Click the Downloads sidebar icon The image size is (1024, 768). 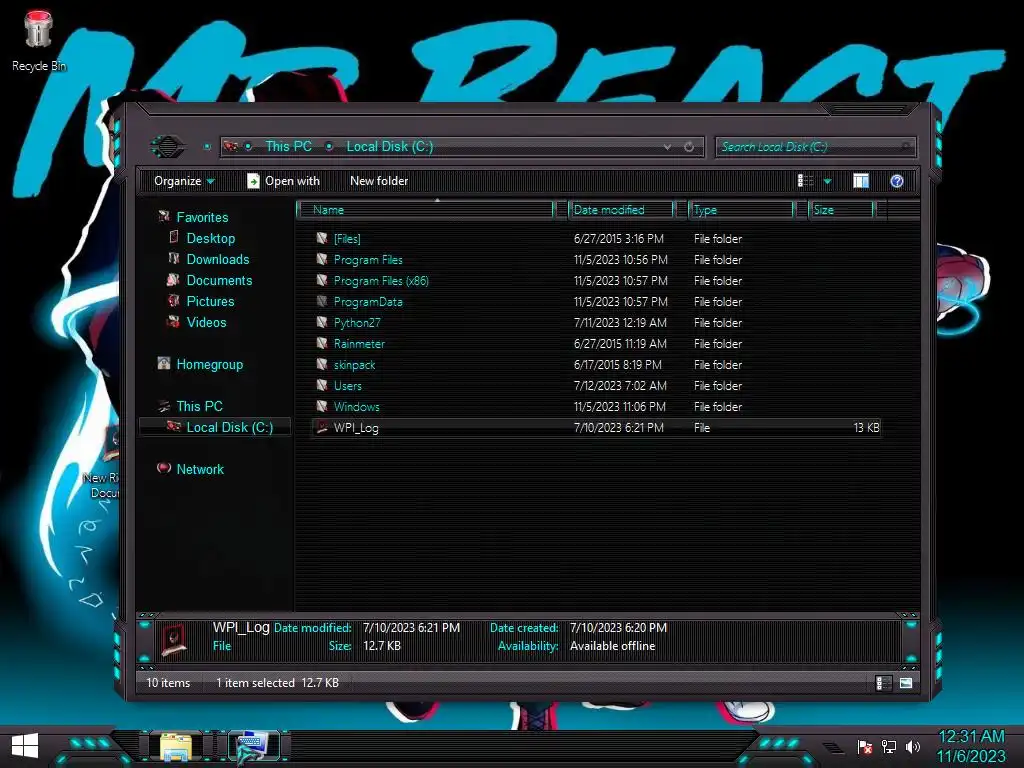[174, 259]
